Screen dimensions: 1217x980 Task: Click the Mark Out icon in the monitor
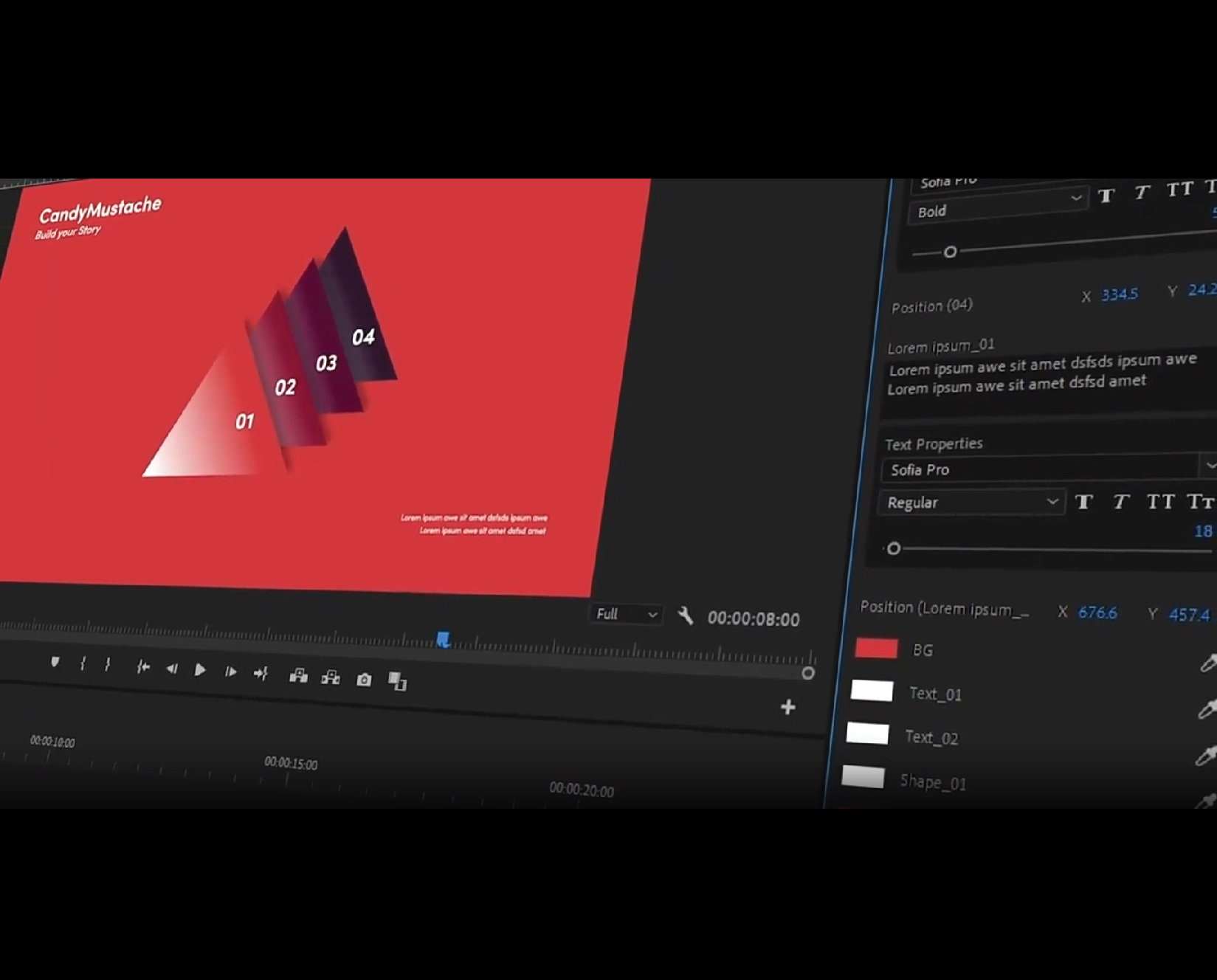point(108,665)
